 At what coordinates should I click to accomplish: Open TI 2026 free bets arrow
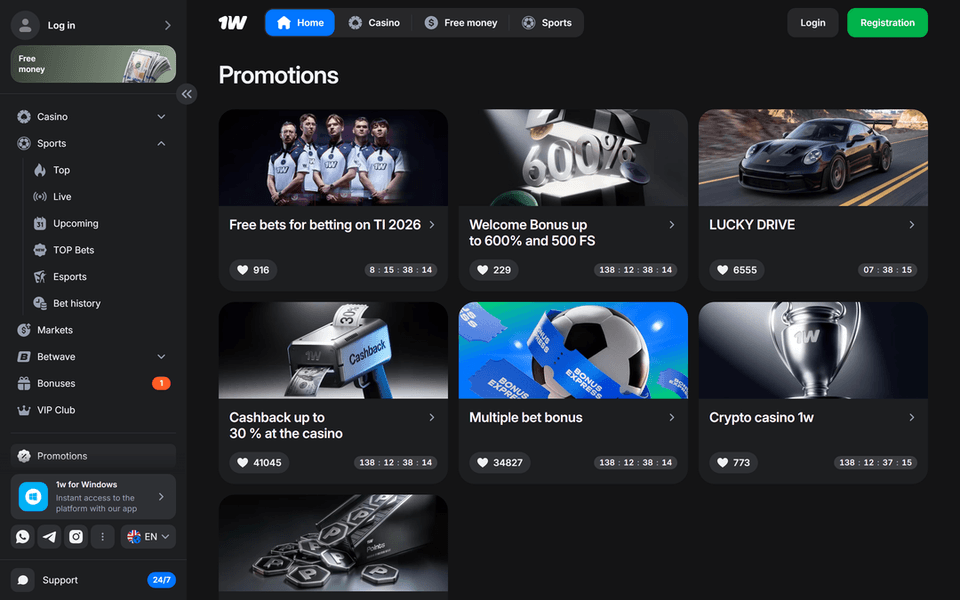tap(432, 225)
